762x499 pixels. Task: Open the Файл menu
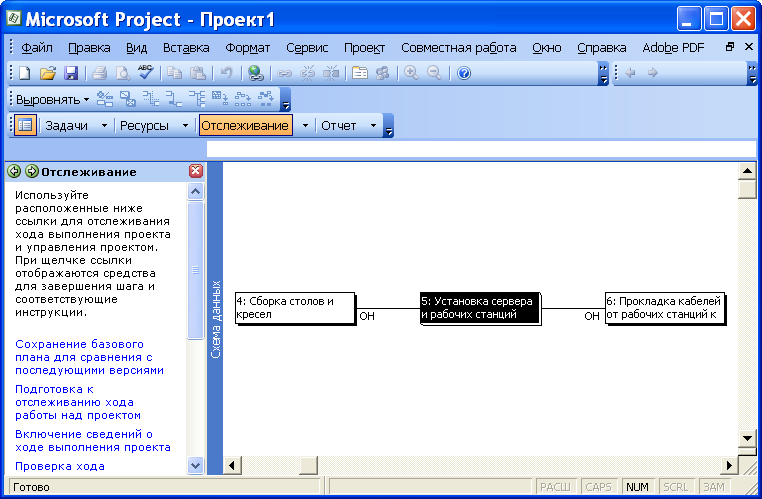click(37, 48)
